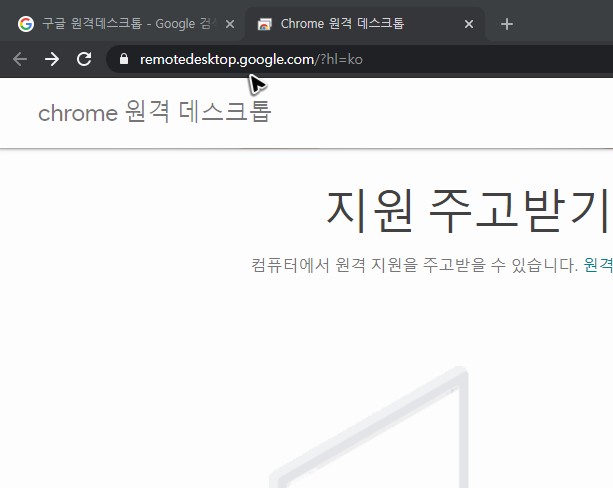View site security lock information
This screenshot has height=488, width=613.
124,59
